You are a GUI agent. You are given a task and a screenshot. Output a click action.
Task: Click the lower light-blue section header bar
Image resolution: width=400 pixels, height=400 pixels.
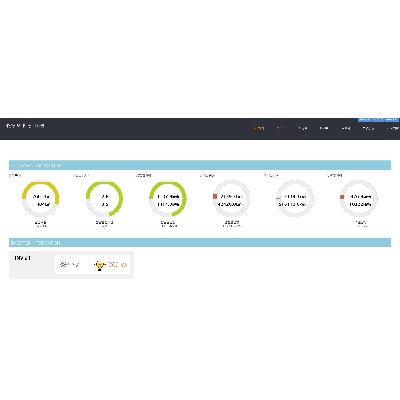click(200, 243)
